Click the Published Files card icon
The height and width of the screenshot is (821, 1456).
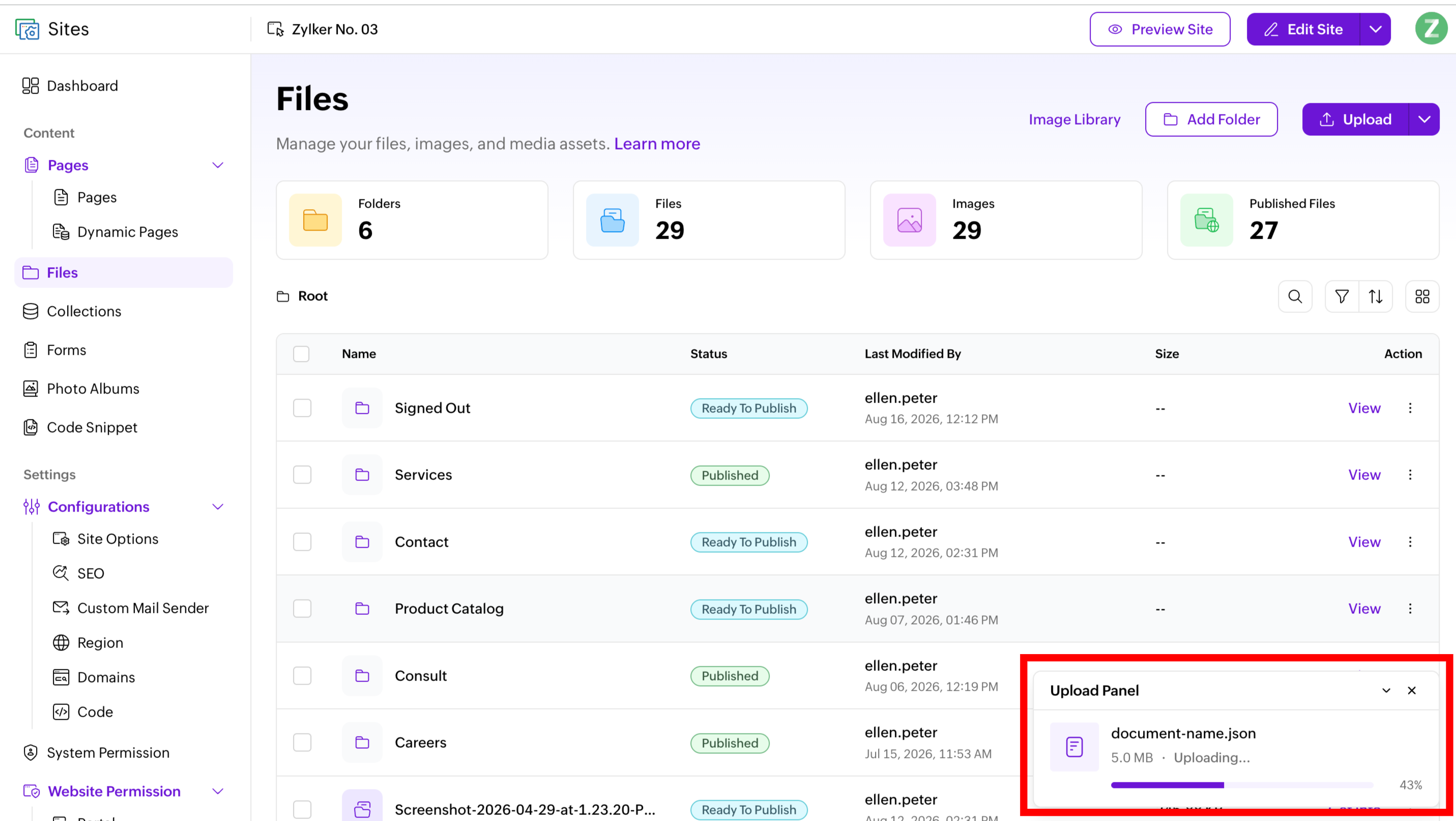pyautogui.click(x=1207, y=220)
